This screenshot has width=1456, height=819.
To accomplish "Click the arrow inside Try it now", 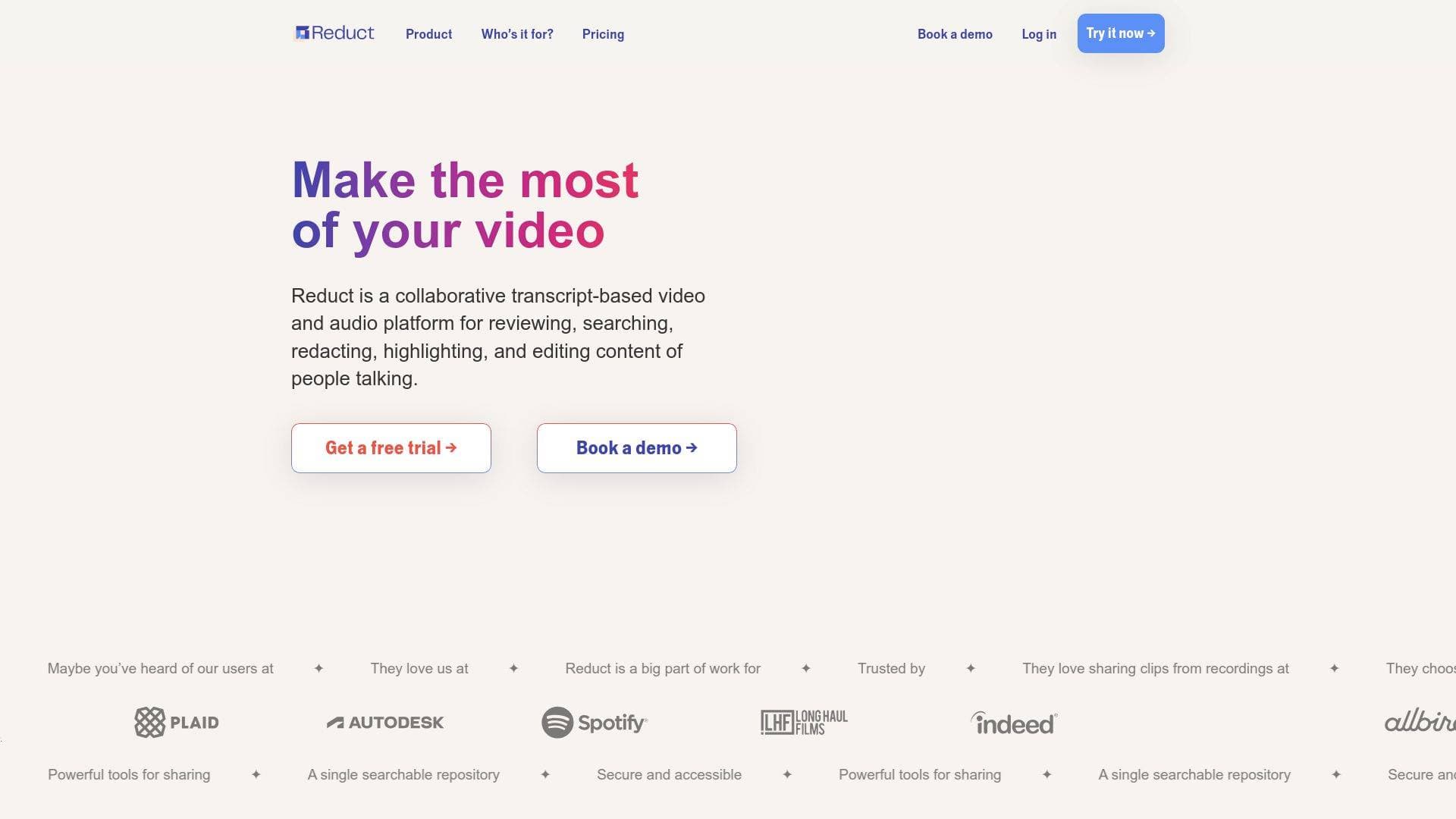I will click(x=1151, y=33).
